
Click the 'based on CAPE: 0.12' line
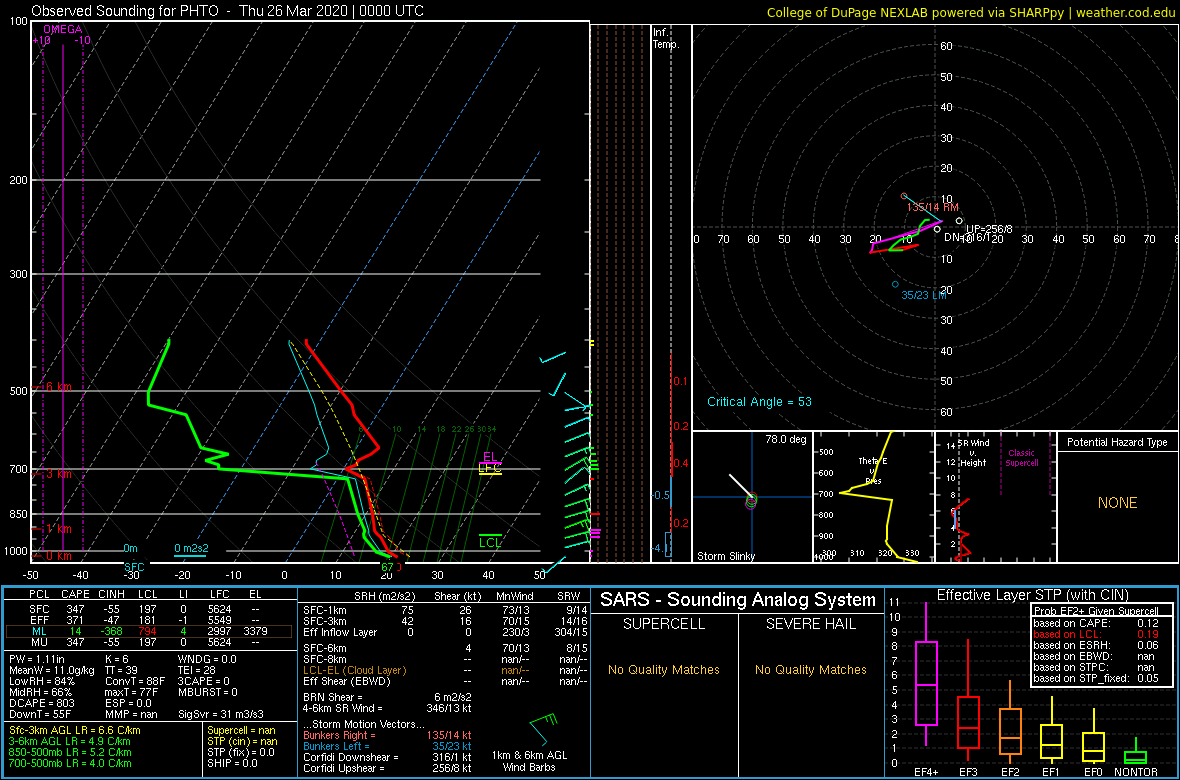[x=1096, y=623]
